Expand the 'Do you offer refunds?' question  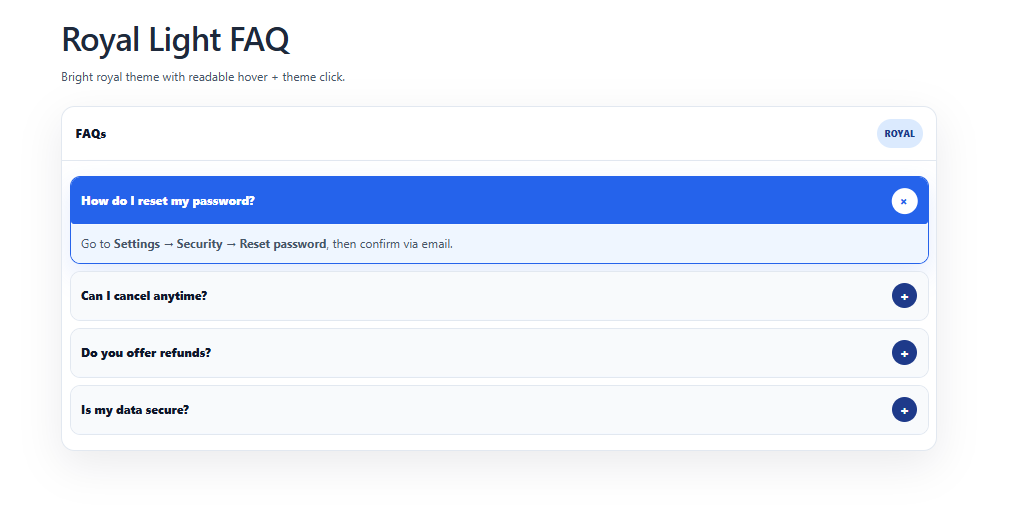point(146,353)
